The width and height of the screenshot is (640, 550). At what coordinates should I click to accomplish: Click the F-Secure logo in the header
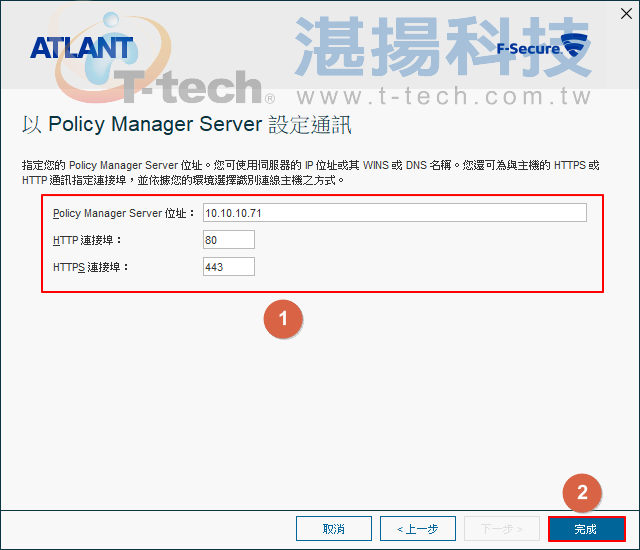542,45
